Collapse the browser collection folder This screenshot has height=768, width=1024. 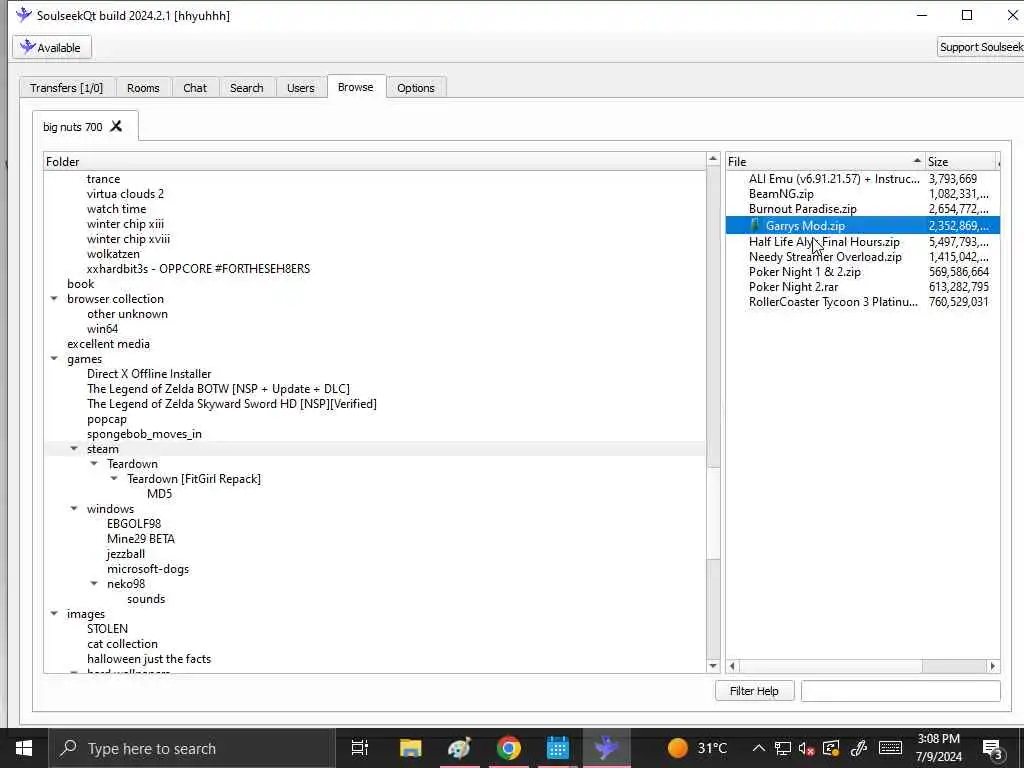[54, 299]
